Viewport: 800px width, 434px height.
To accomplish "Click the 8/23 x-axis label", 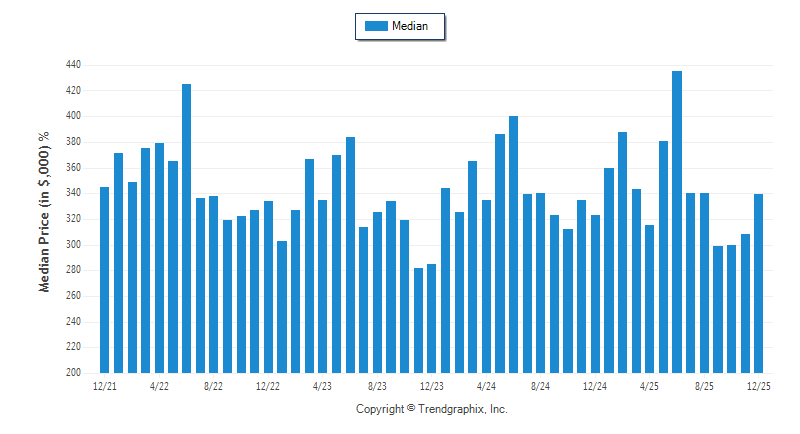I will pyautogui.click(x=377, y=385).
